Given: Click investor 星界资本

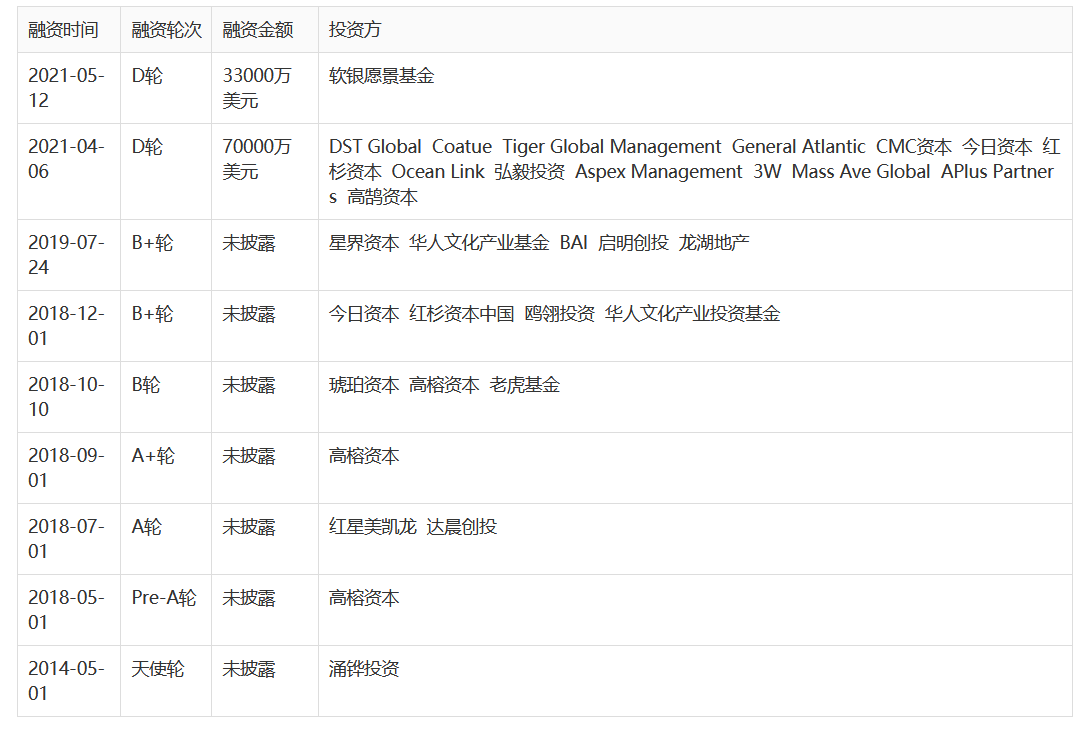Looking at the screenshot, I should click(x=364, y=242).
